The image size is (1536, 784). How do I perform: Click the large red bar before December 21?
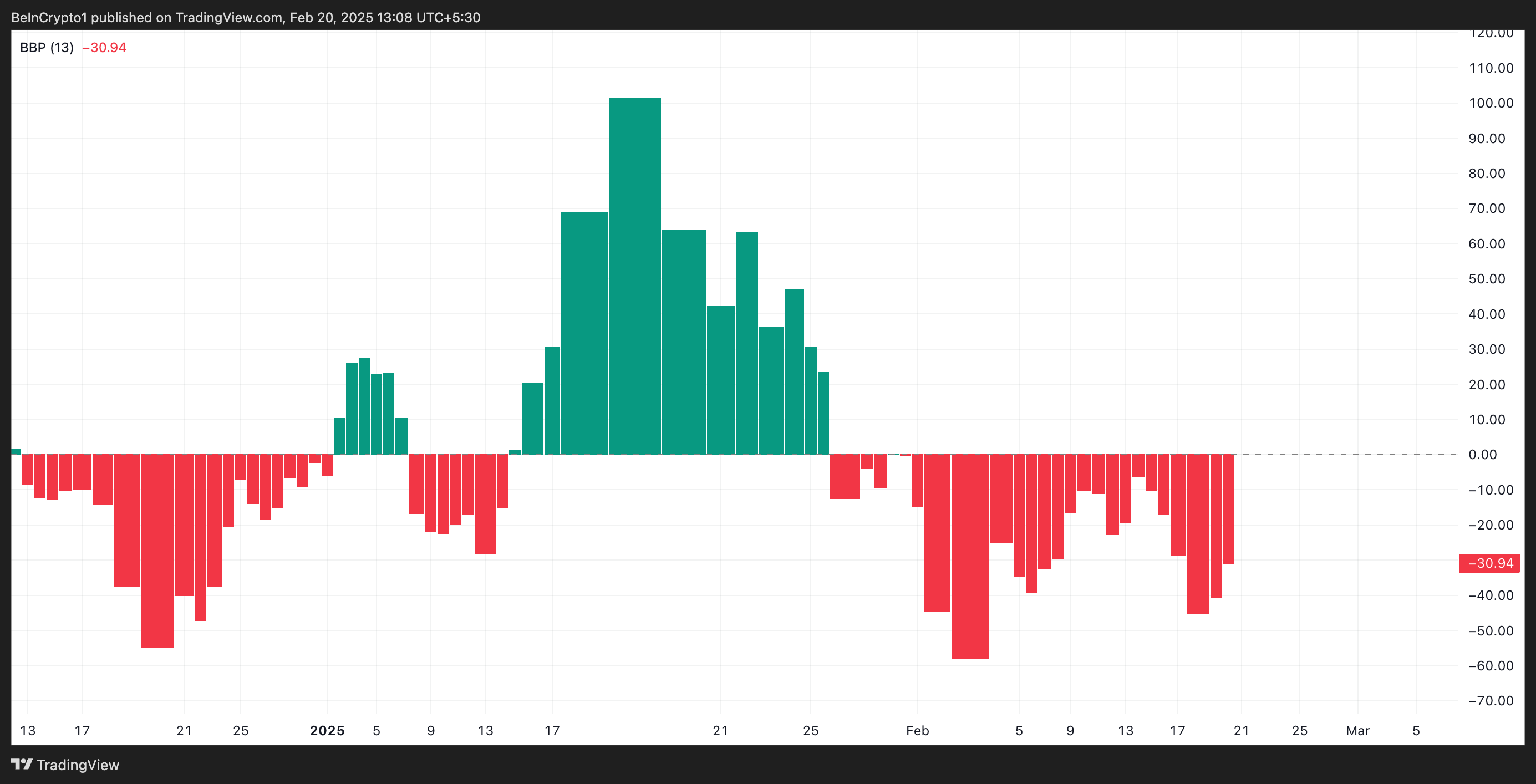pyautogui.click(x=157, y=550)
